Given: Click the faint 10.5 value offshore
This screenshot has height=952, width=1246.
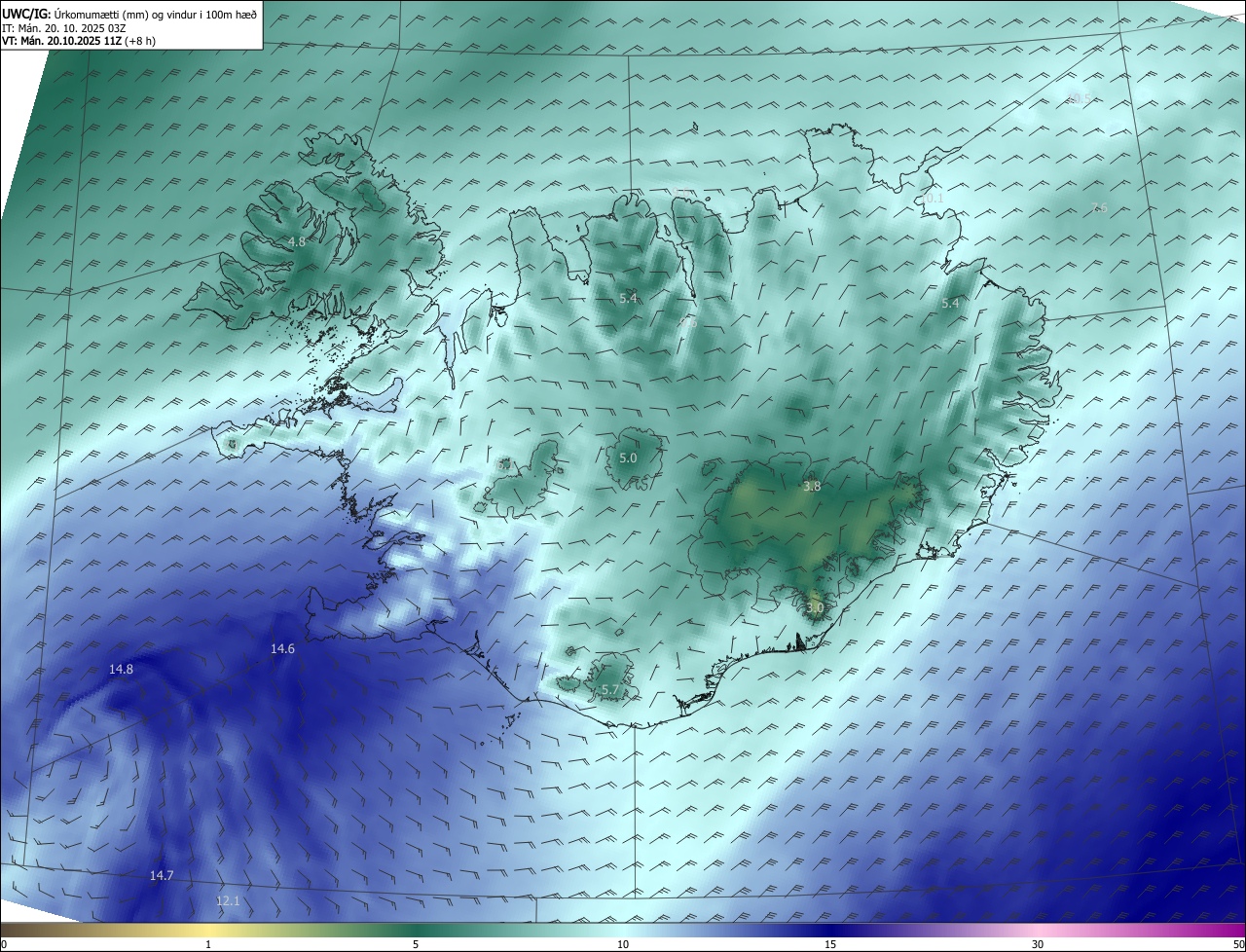Looking at the screenshot, I should (1080, 98).
